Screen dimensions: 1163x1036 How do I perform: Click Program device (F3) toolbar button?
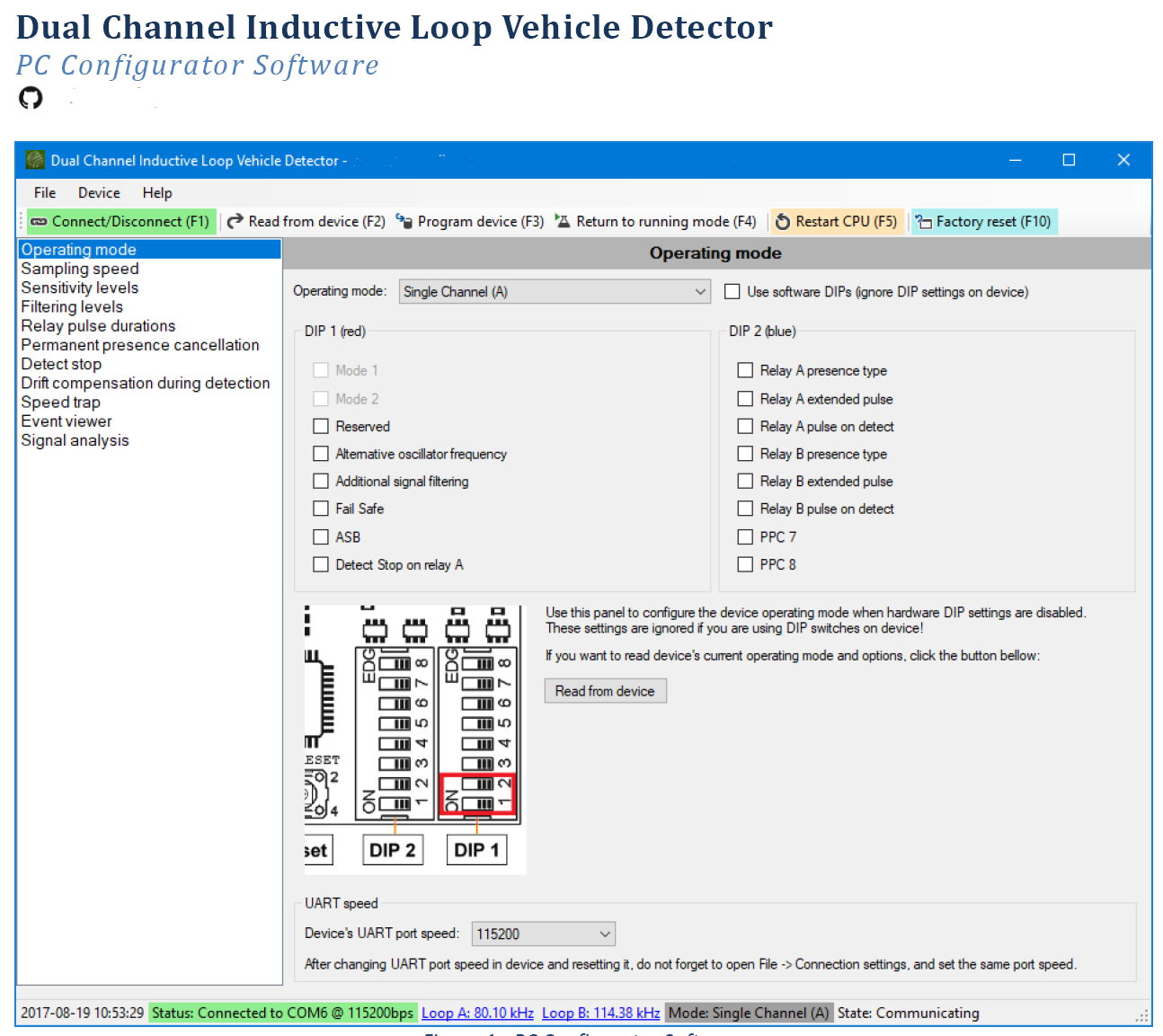click(x=470, y=221)
